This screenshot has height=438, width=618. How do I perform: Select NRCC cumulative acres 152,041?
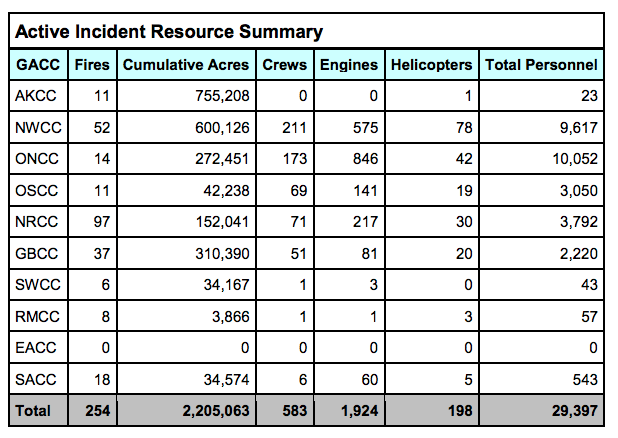(x=223, y=222)
